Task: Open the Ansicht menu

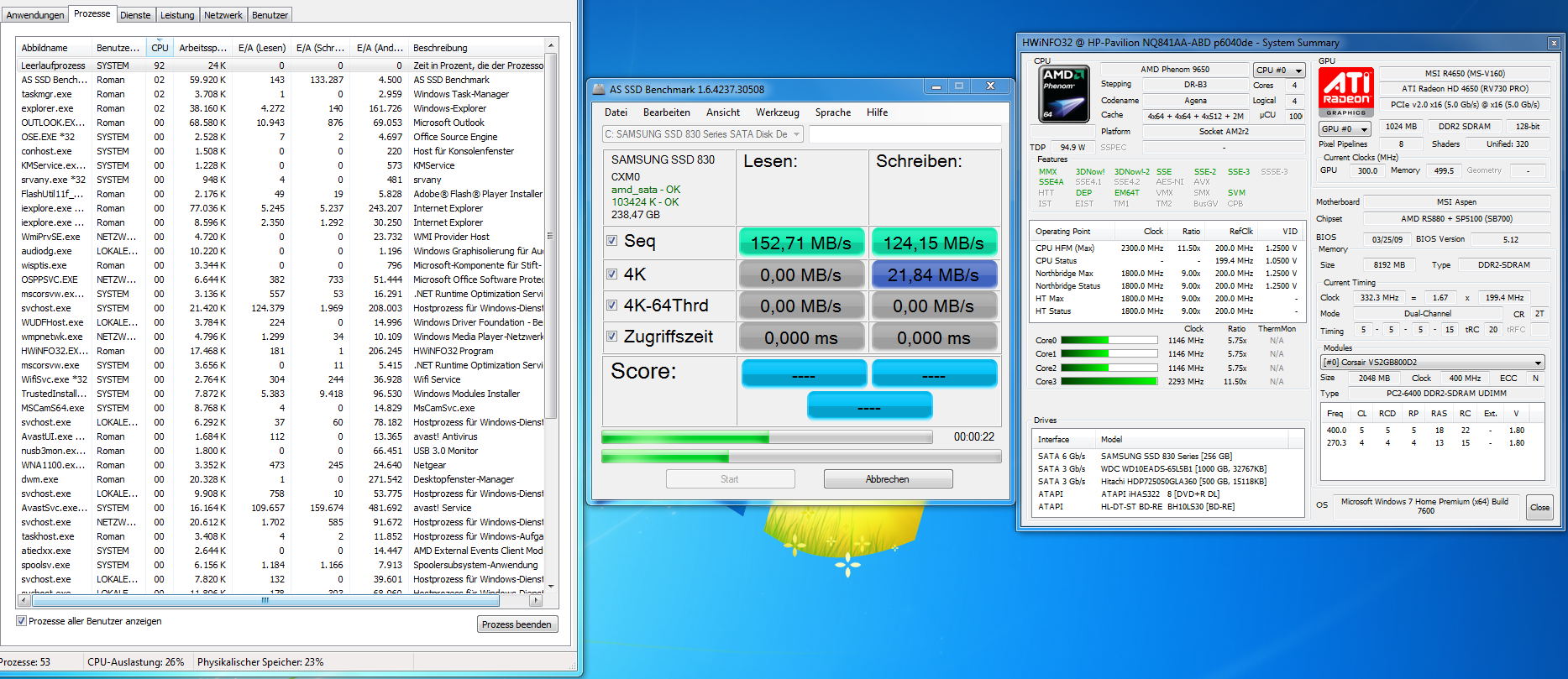Action: tap(723, 112)
